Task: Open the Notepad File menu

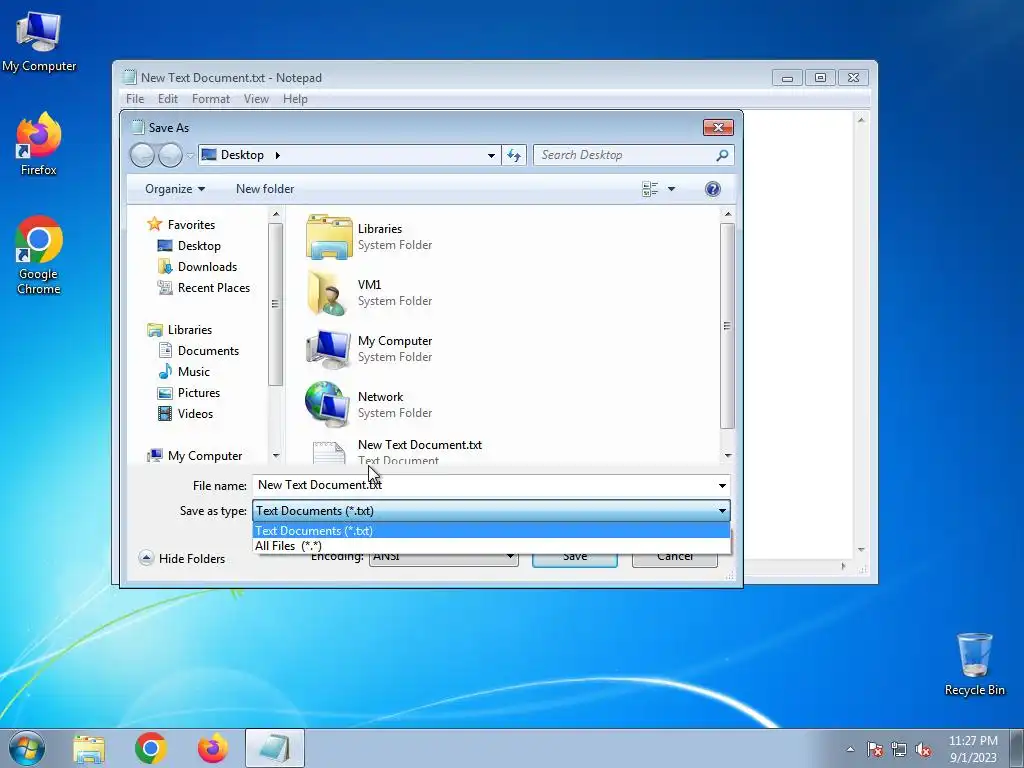Action: [x=135, y=99]
